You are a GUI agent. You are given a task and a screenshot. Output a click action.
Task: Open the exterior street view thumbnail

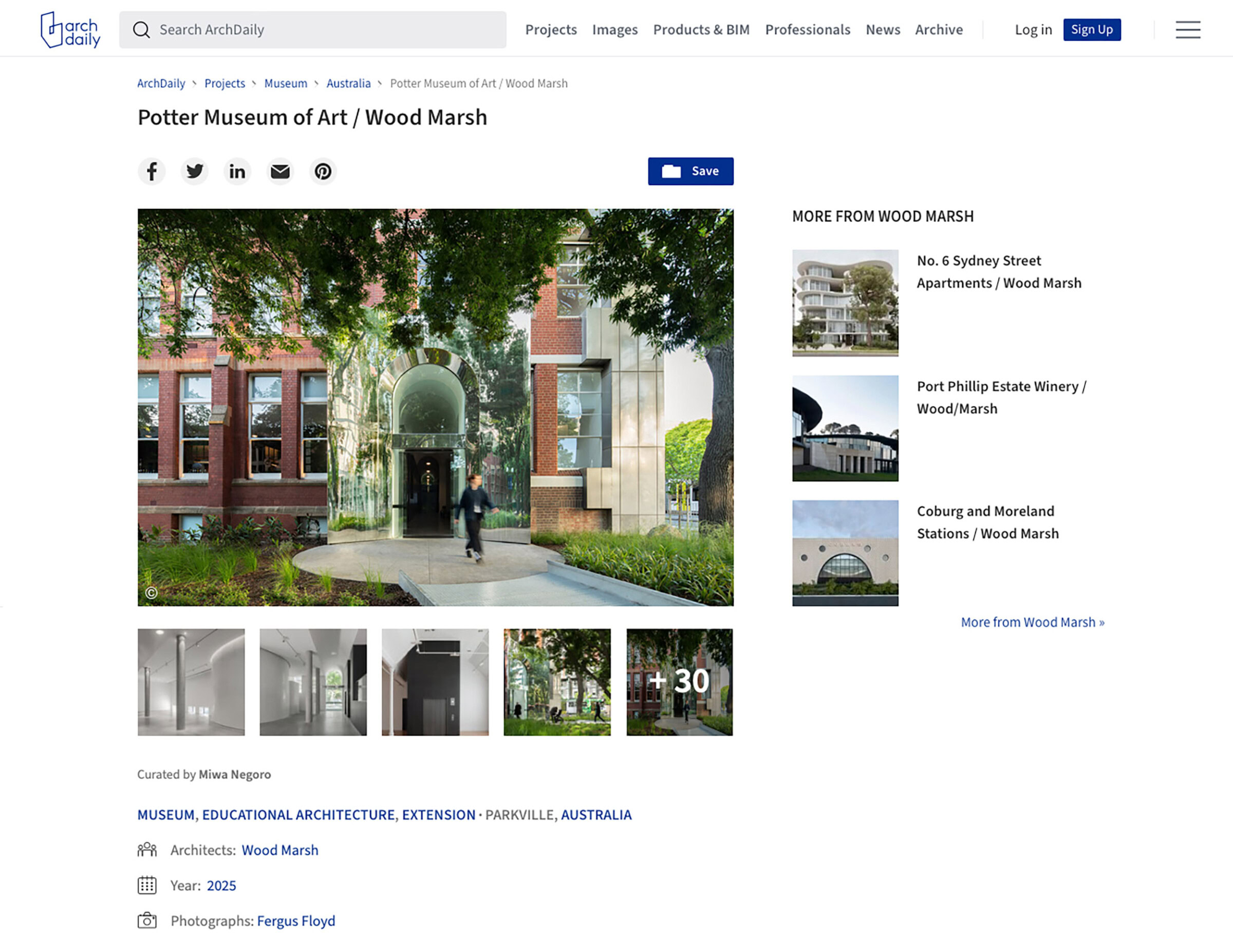click(x=557, y=682)
